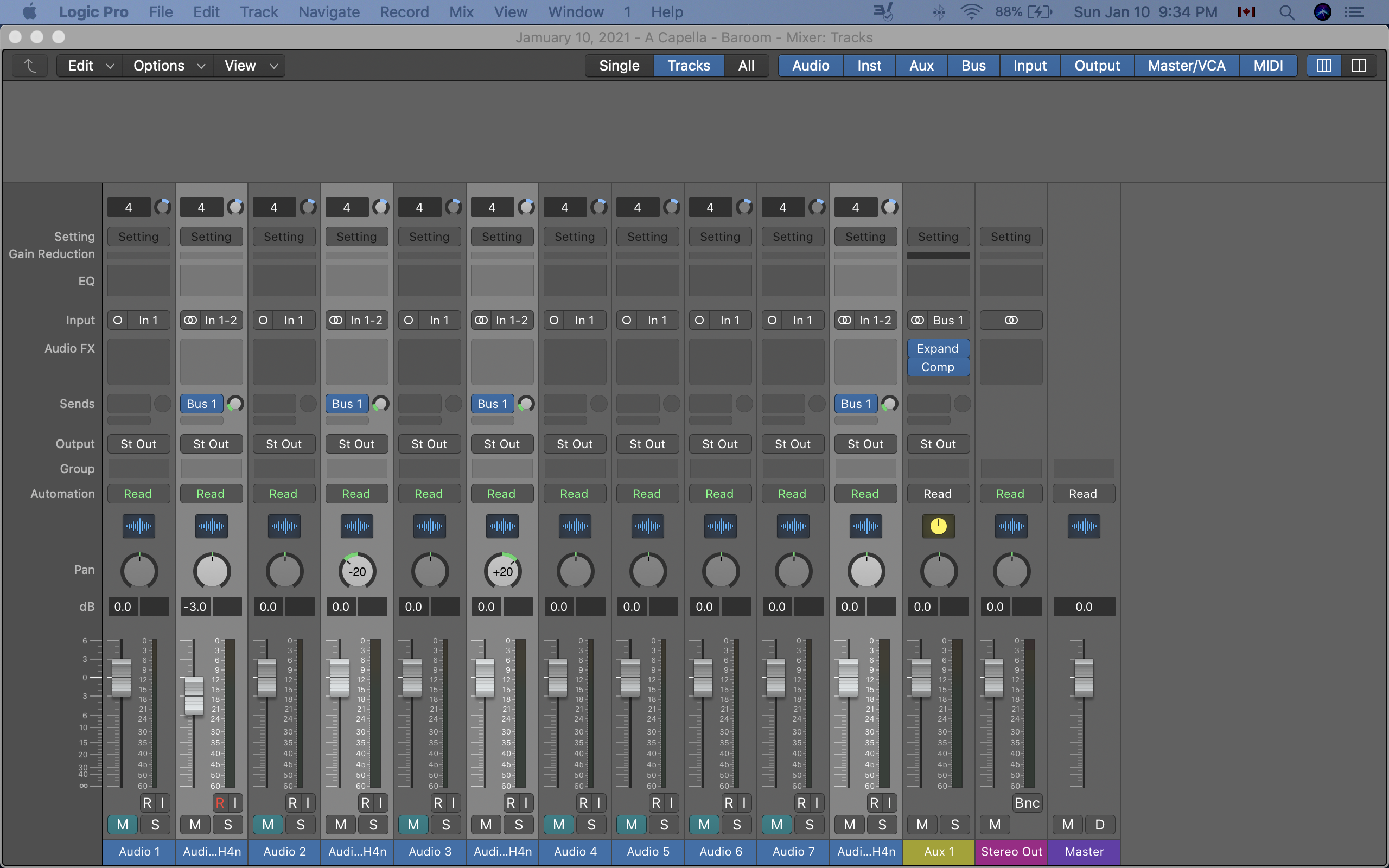Click the battery status icon
The height and width of the screenshot is (868, 1389).
[x=1039, y=12]
